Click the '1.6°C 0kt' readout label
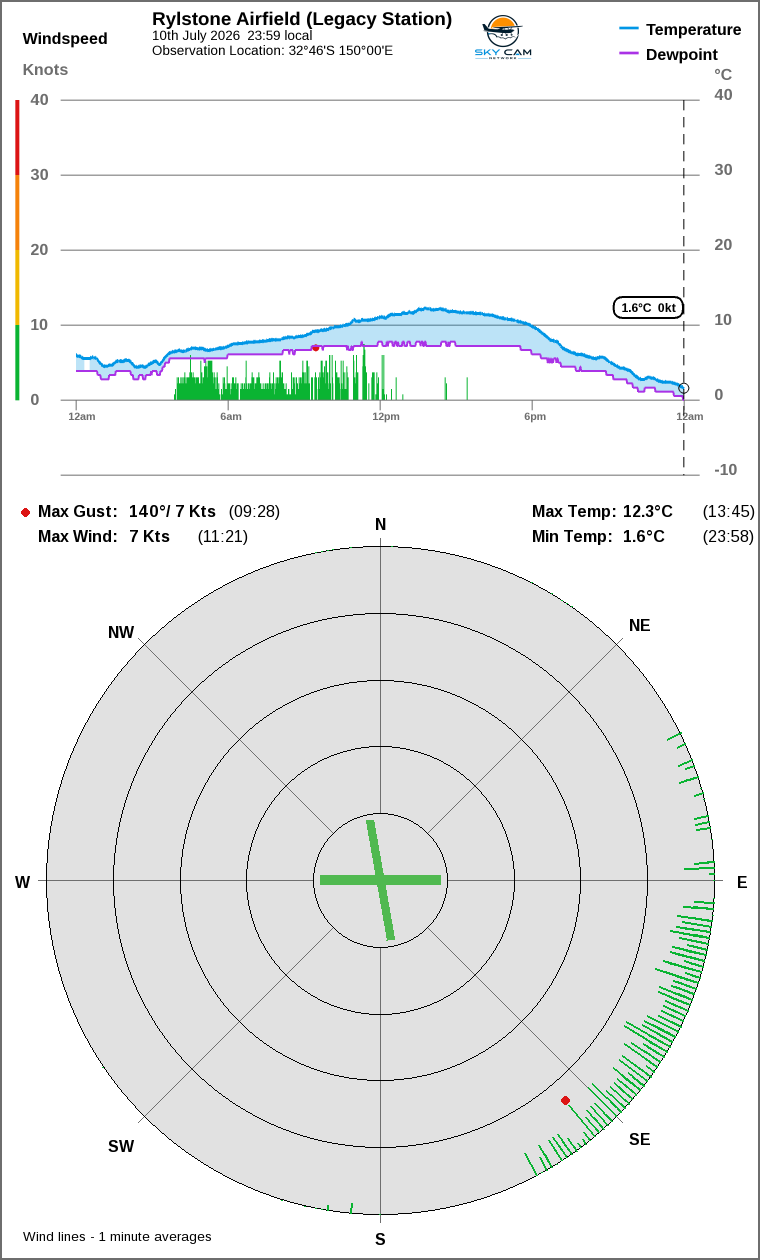The height and width of the screenshot is (1260, 760). [648, 308]
